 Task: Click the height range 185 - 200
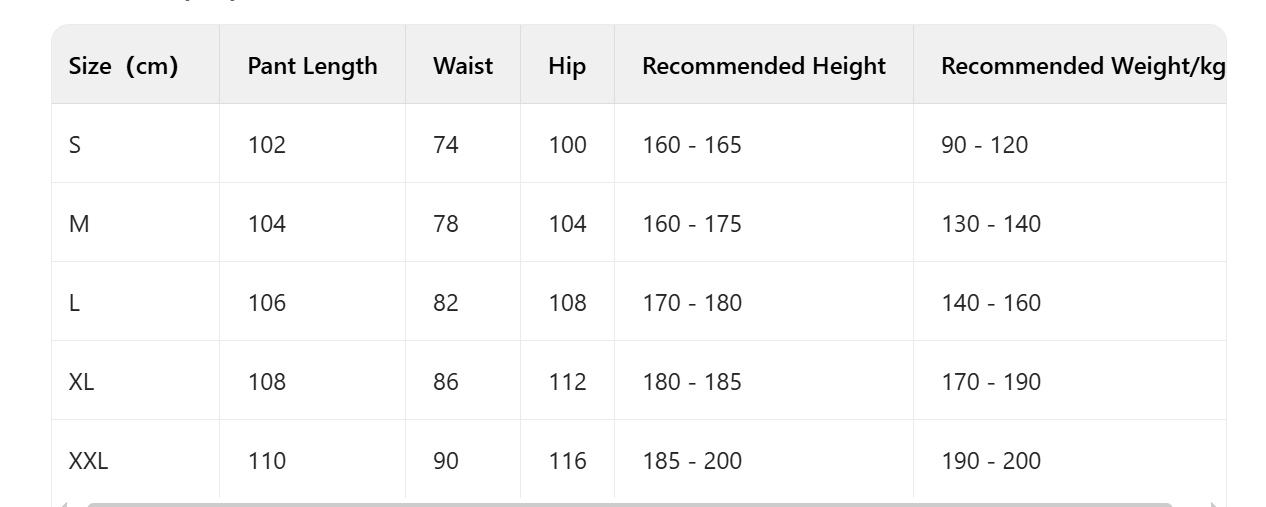[691, 461]
